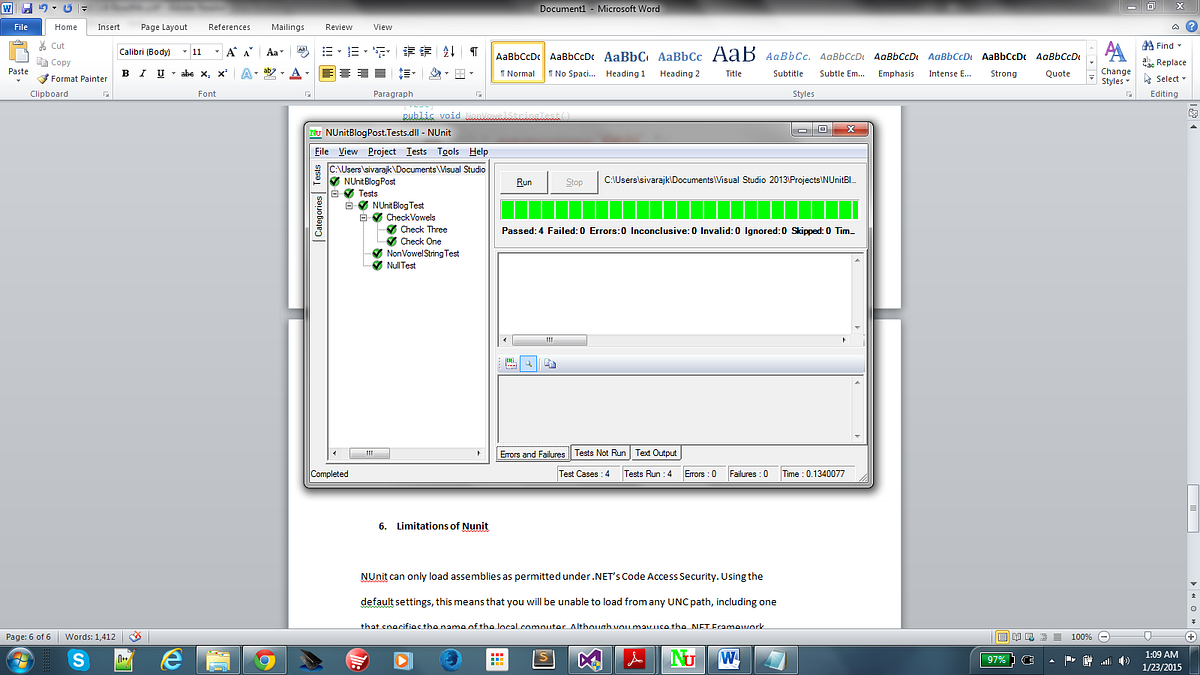Click Words: 1,412 in the status bar
The width and height of the screenshot is (1200, 675).
pos(91,637)
